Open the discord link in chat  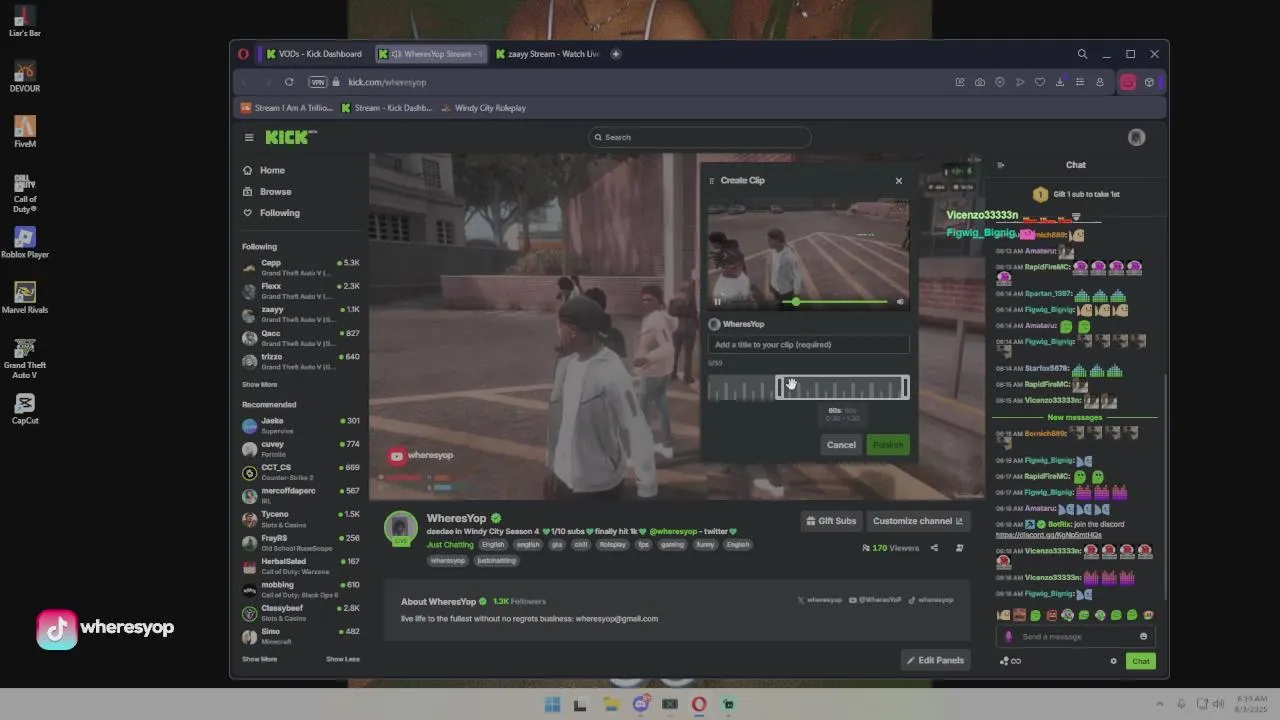point(1048,534)
